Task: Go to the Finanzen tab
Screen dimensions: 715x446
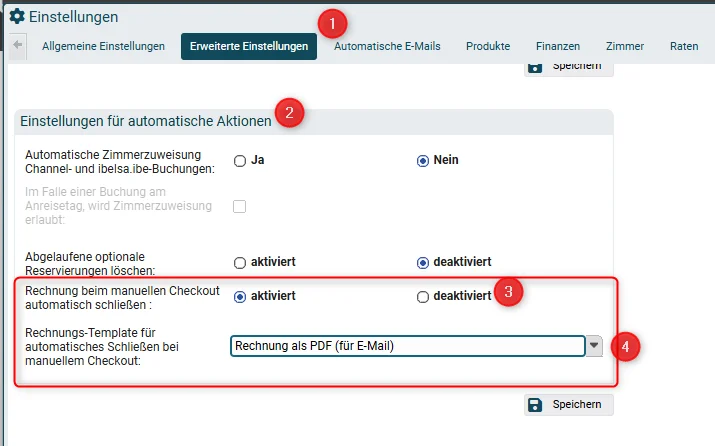Action: (x=558, y=46)
